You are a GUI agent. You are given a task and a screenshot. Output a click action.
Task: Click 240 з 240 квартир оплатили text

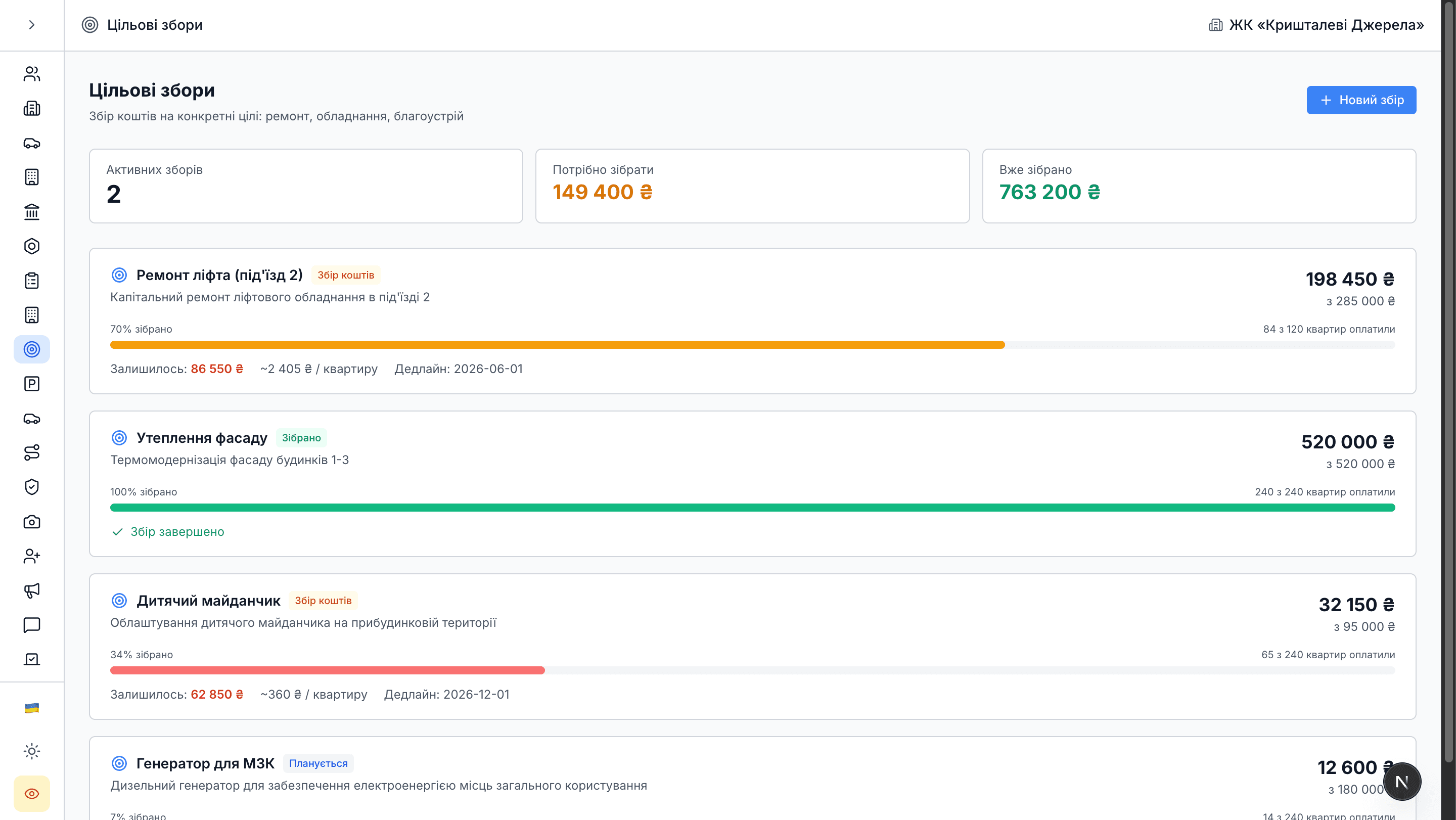coord(1325,492)
